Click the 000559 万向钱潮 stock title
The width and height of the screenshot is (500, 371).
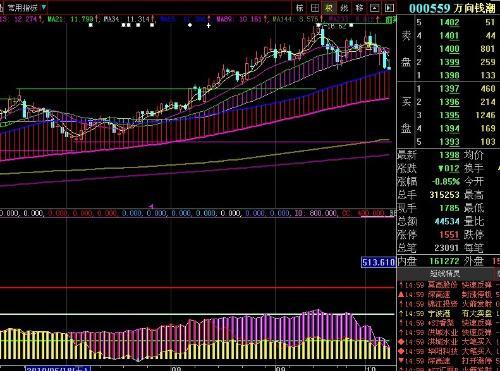click(452, 8)
